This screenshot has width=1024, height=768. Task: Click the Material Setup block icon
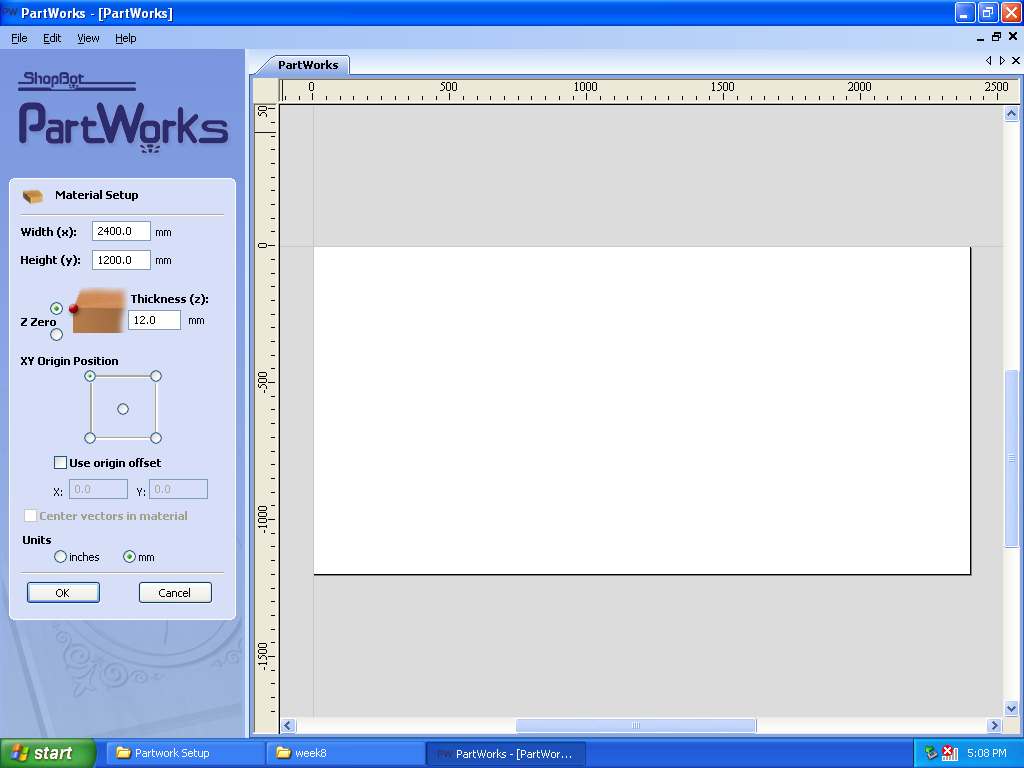click(x=33, y=196)
